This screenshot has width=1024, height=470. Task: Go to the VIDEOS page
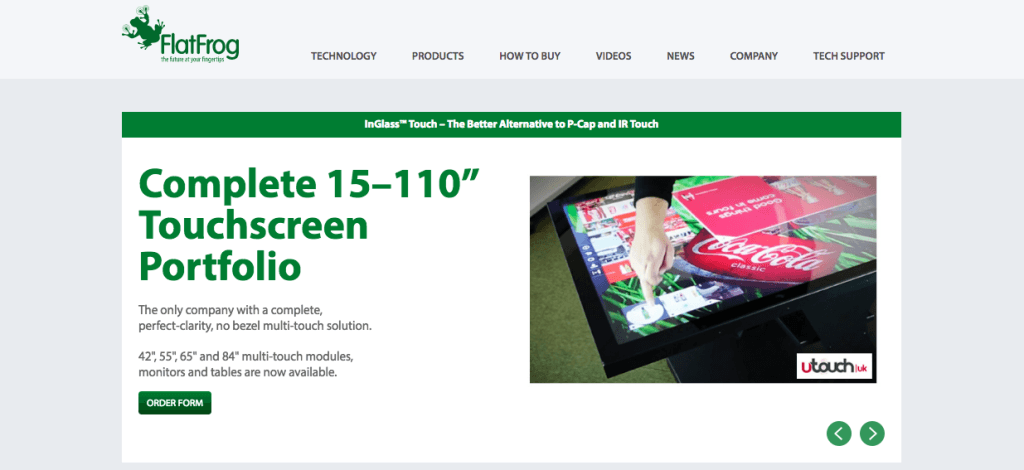click(613, 56)
